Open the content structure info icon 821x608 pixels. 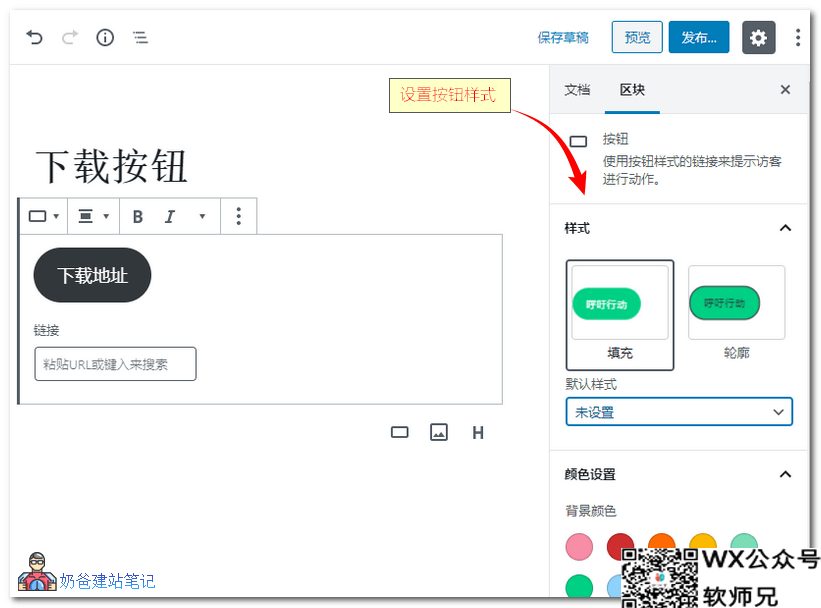[105, 38]
